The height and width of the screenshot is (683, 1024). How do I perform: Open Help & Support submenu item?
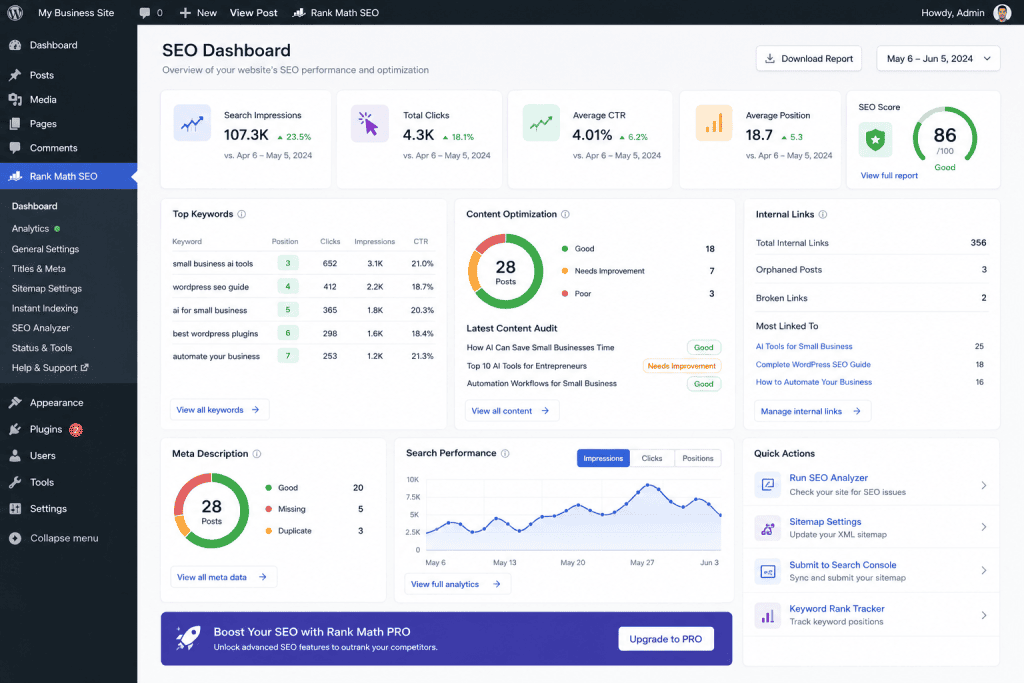tap(50, 368)
